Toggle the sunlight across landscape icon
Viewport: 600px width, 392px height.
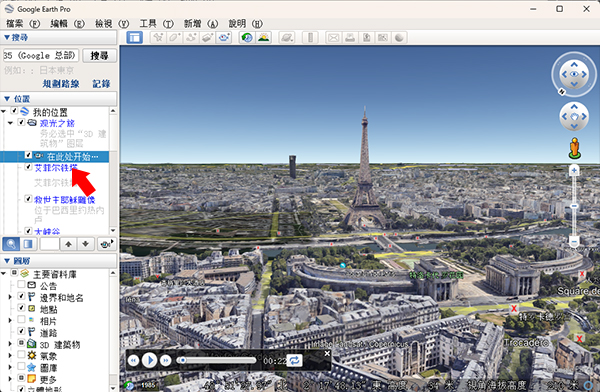click(x=264, y=38)
